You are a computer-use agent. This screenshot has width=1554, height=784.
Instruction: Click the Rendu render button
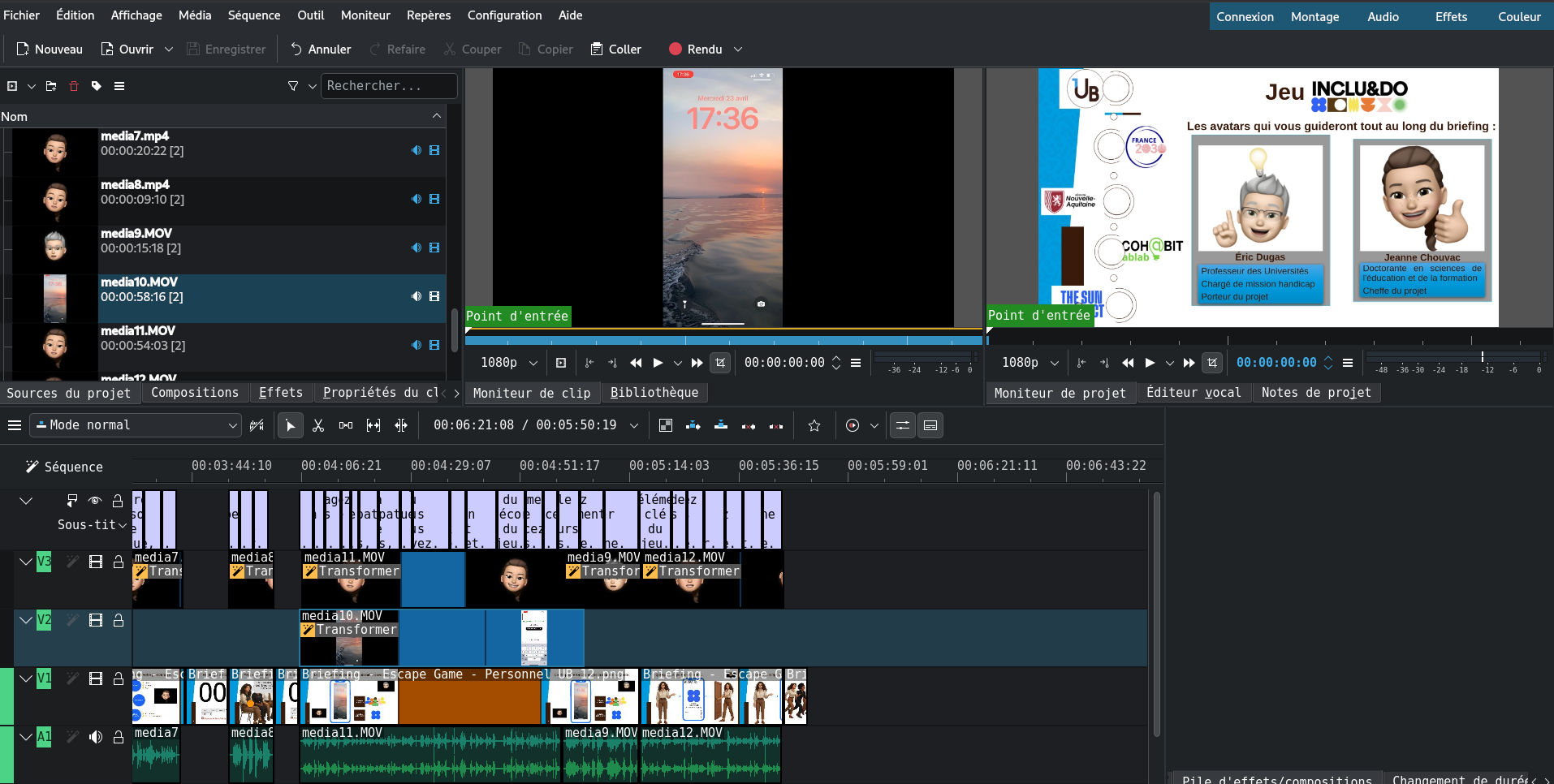[x=695, y=50]
